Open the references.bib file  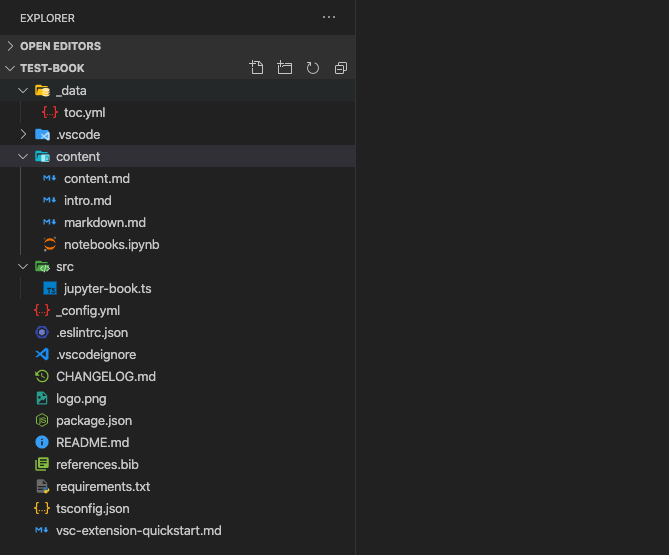coord(97,465)
